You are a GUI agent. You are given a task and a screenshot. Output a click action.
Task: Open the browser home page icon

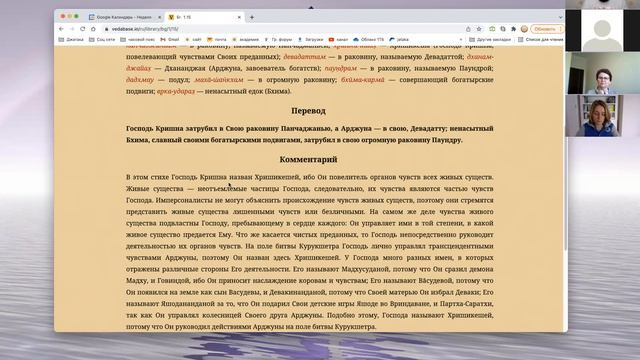point(93,29)
